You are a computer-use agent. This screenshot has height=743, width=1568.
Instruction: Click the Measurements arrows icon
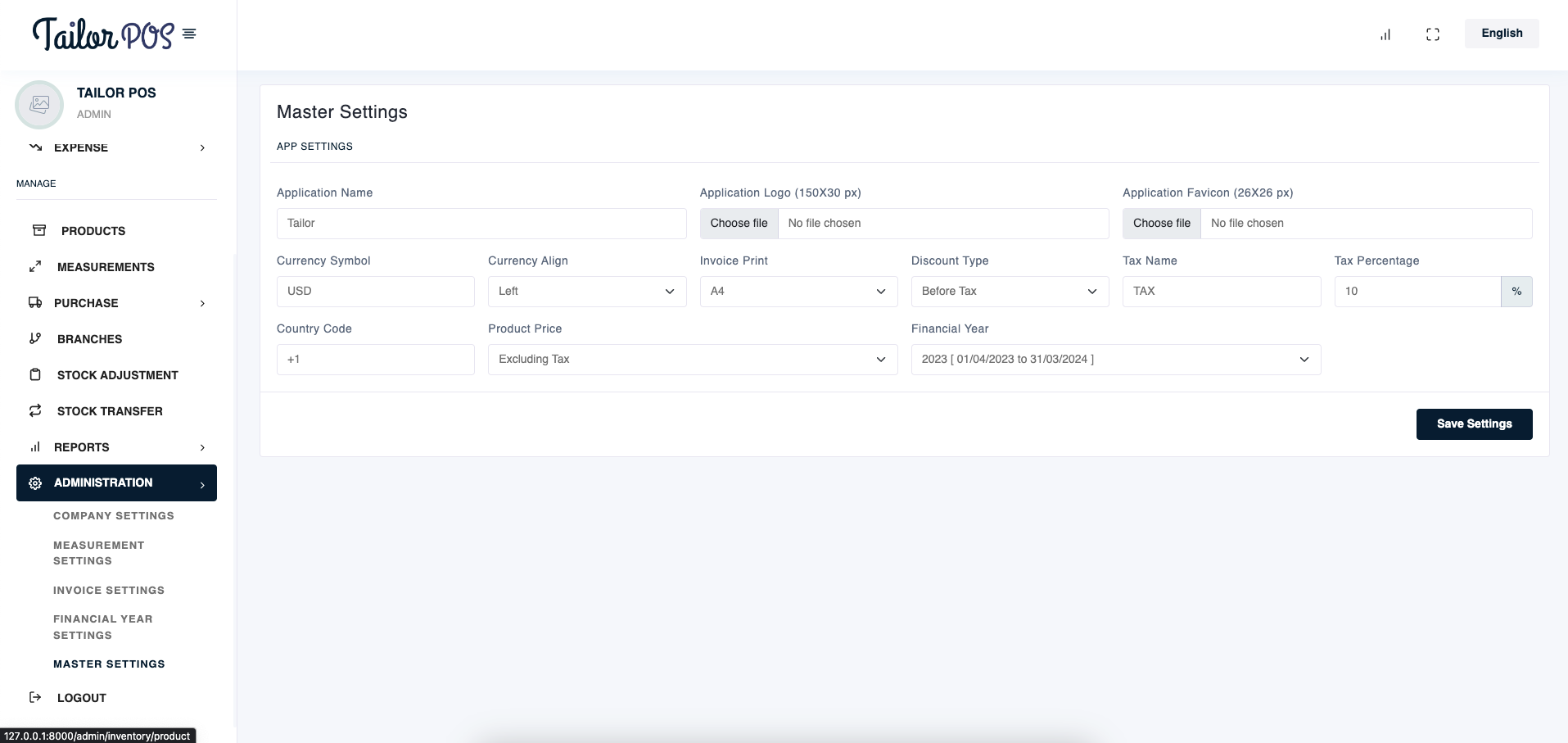pyautogui.click(x=35, y=266)
